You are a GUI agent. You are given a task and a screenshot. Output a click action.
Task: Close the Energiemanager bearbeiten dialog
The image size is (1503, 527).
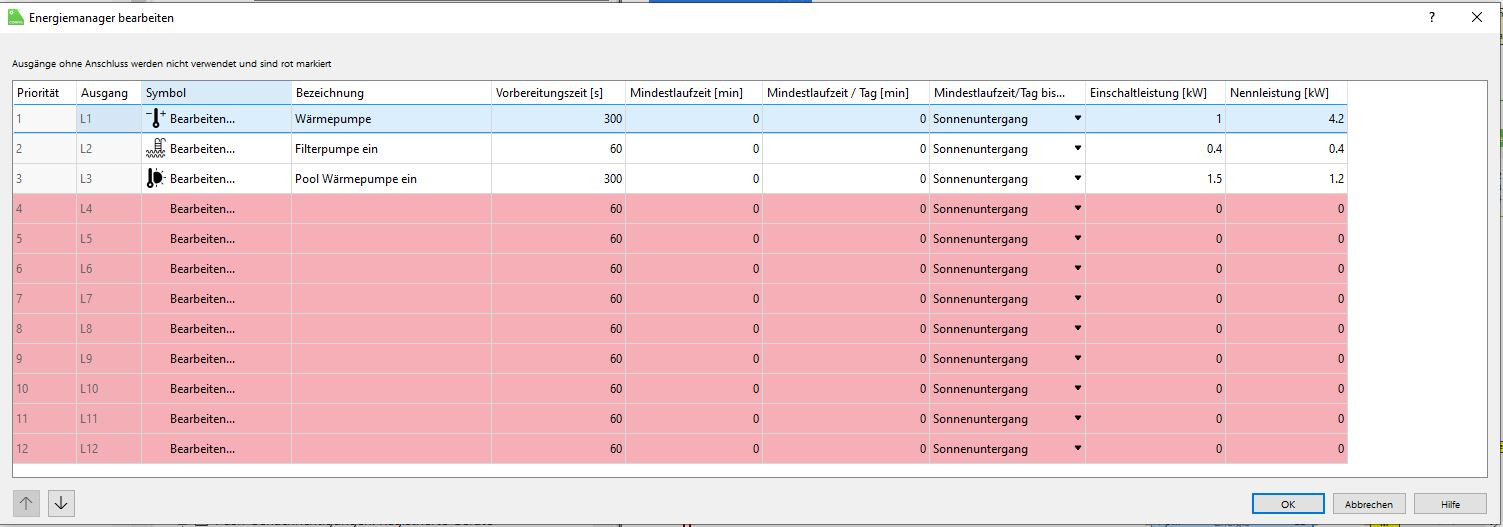(x=1477, y=17)
